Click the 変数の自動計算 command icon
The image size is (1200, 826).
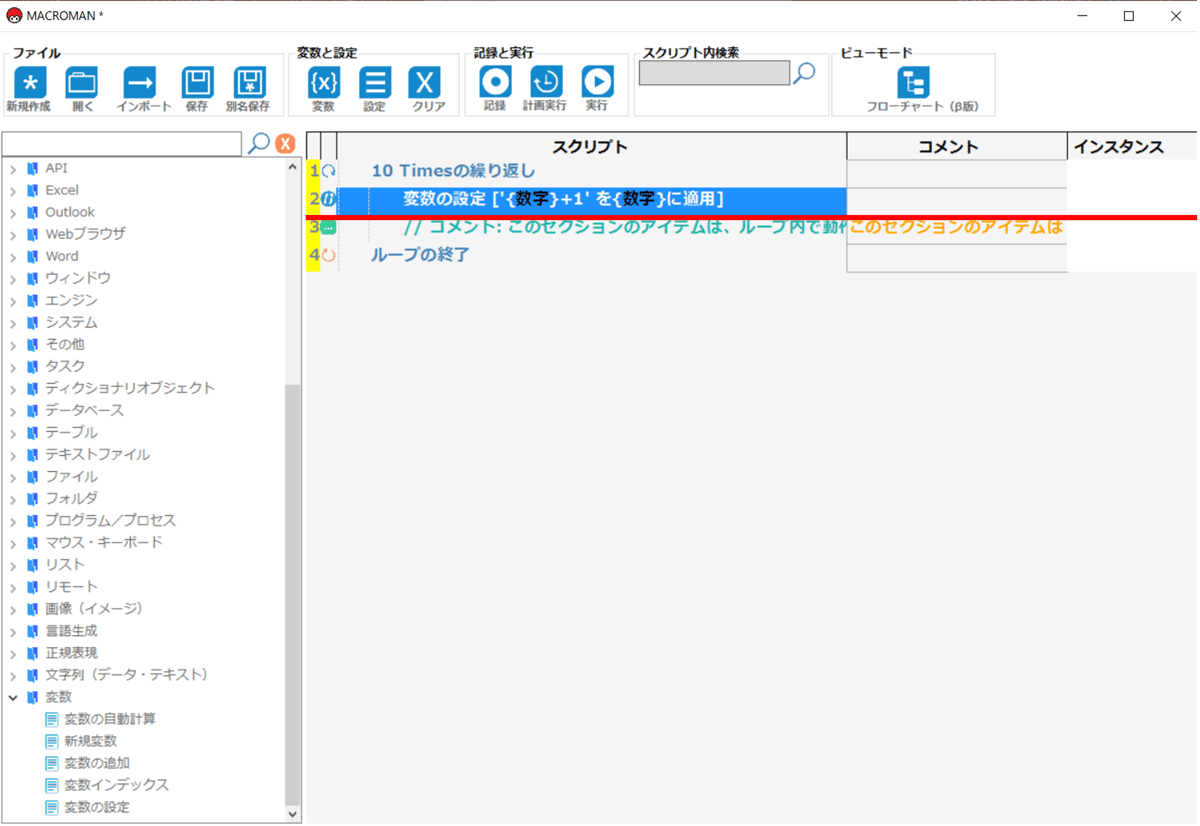point(52,719)
